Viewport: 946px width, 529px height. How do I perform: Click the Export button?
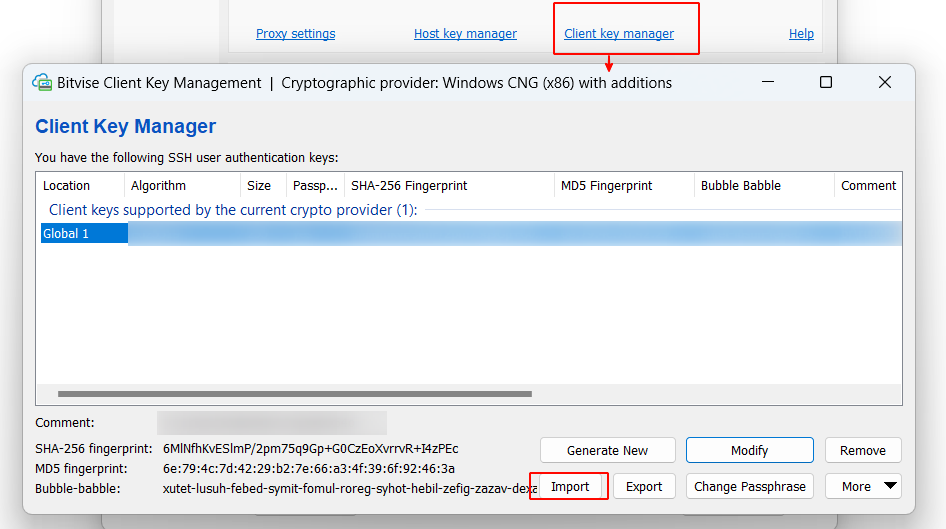[x=644, y=487]
